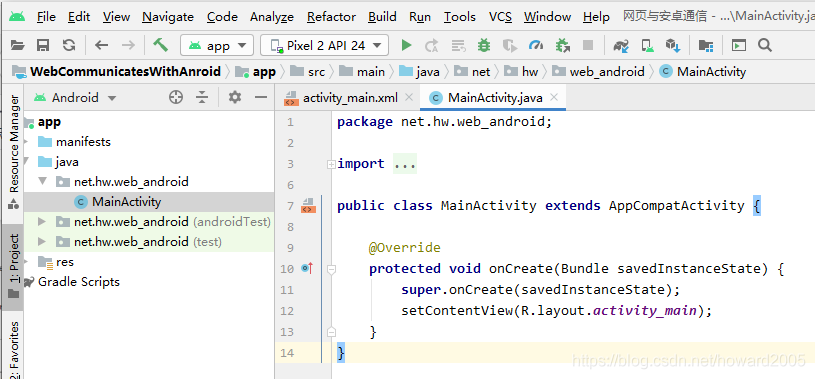815x379 pixels.
Task: Expand the folded import statements
Action: tap(331, 164)
